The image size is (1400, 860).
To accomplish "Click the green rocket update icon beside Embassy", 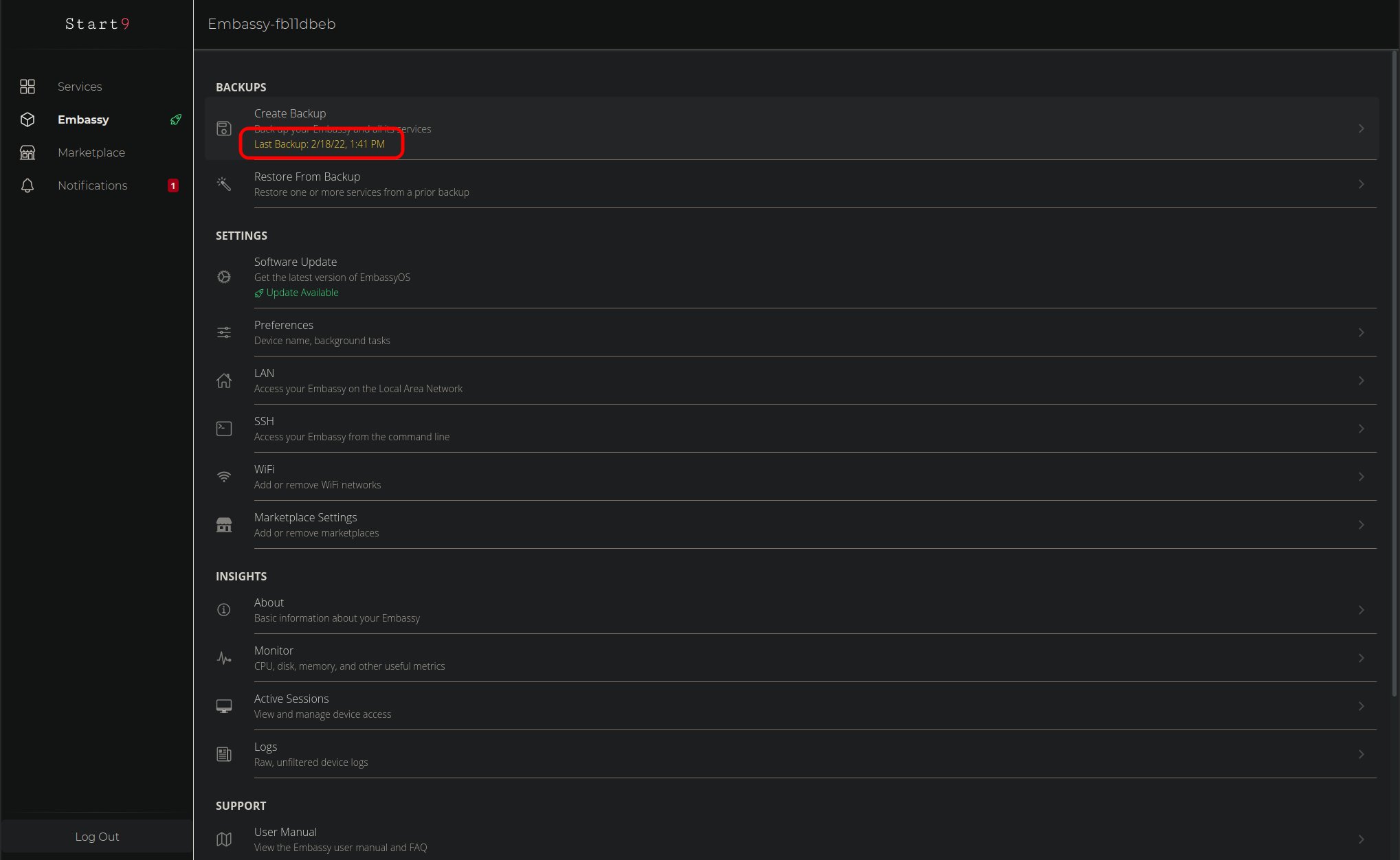I will click(176, 120).
